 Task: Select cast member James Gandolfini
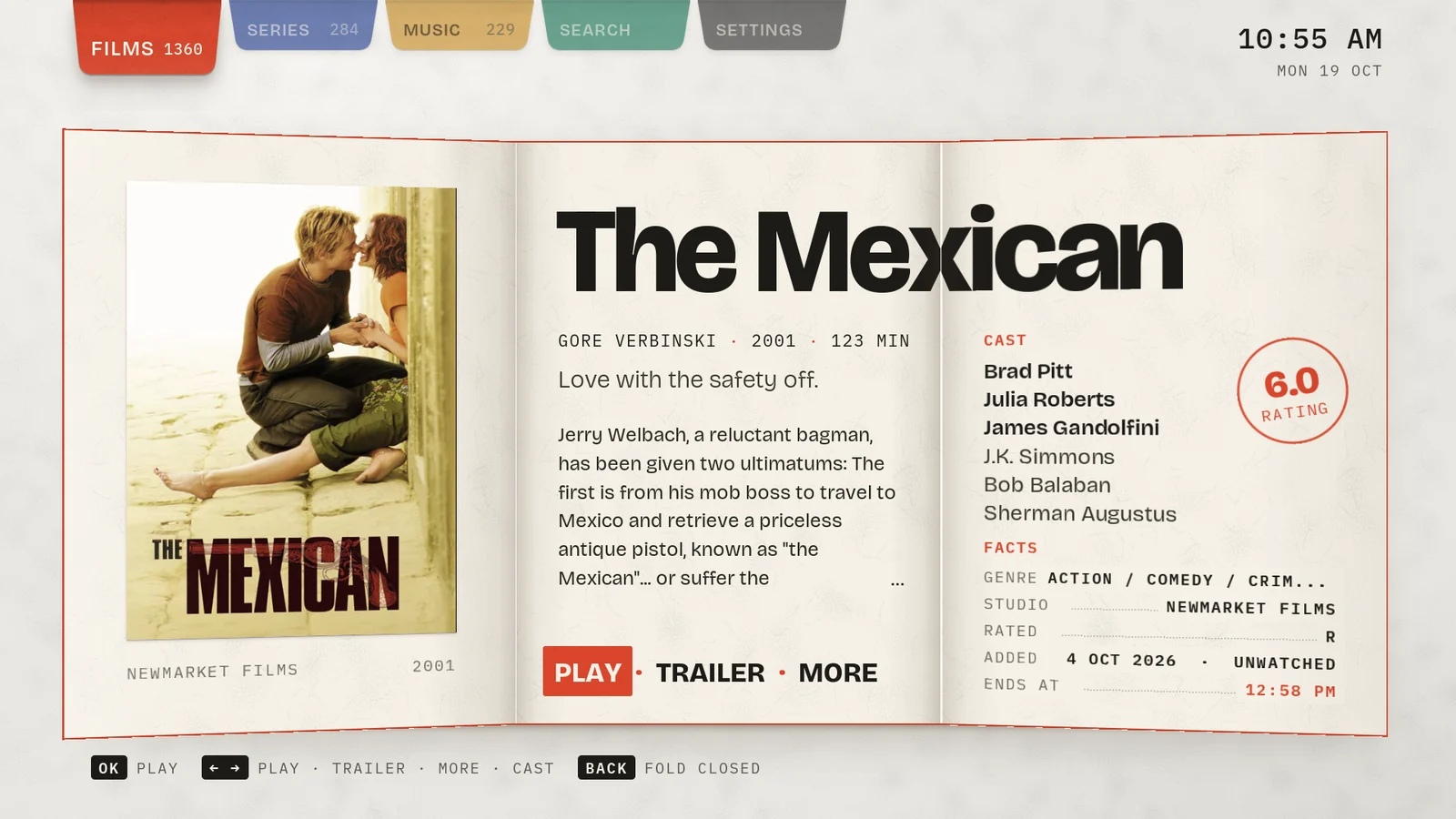[1071, 428]
